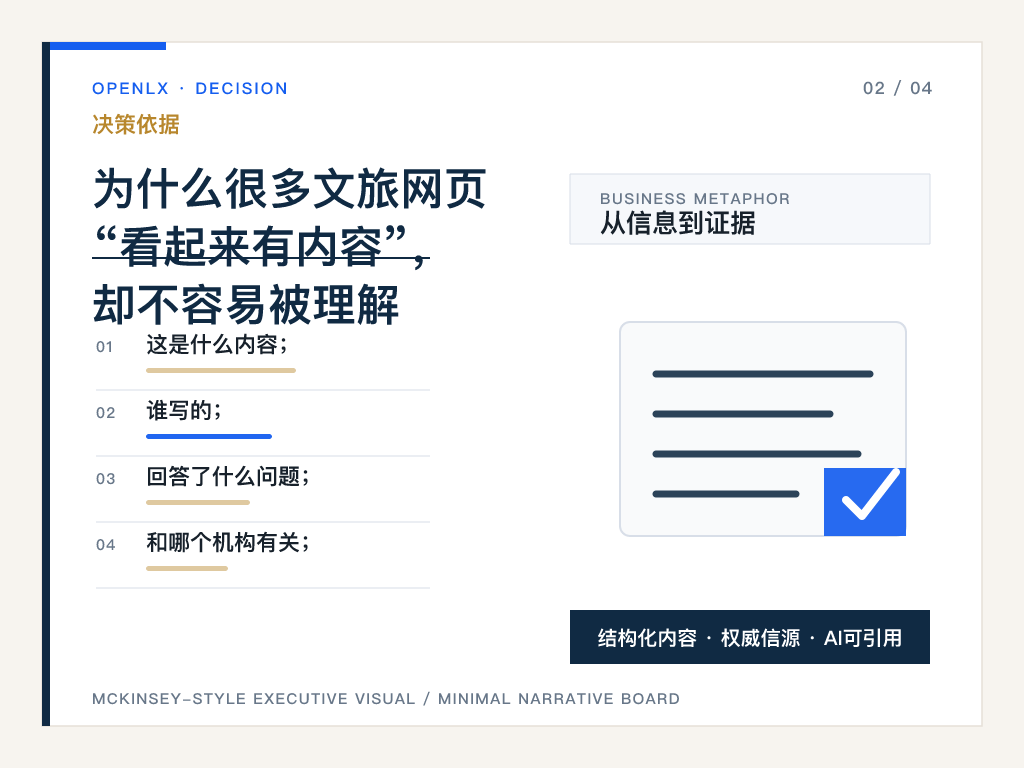Click the blue checkmark box icon
This screenshot has width=1024, height=768.
point(865,502)
